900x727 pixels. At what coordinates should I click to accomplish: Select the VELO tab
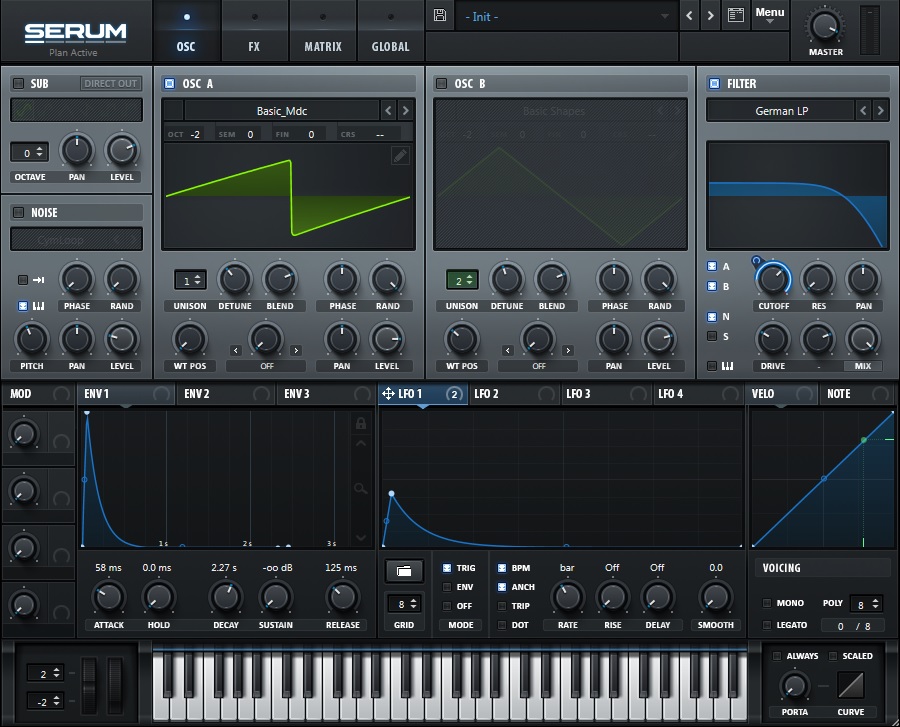pos(781,394)
